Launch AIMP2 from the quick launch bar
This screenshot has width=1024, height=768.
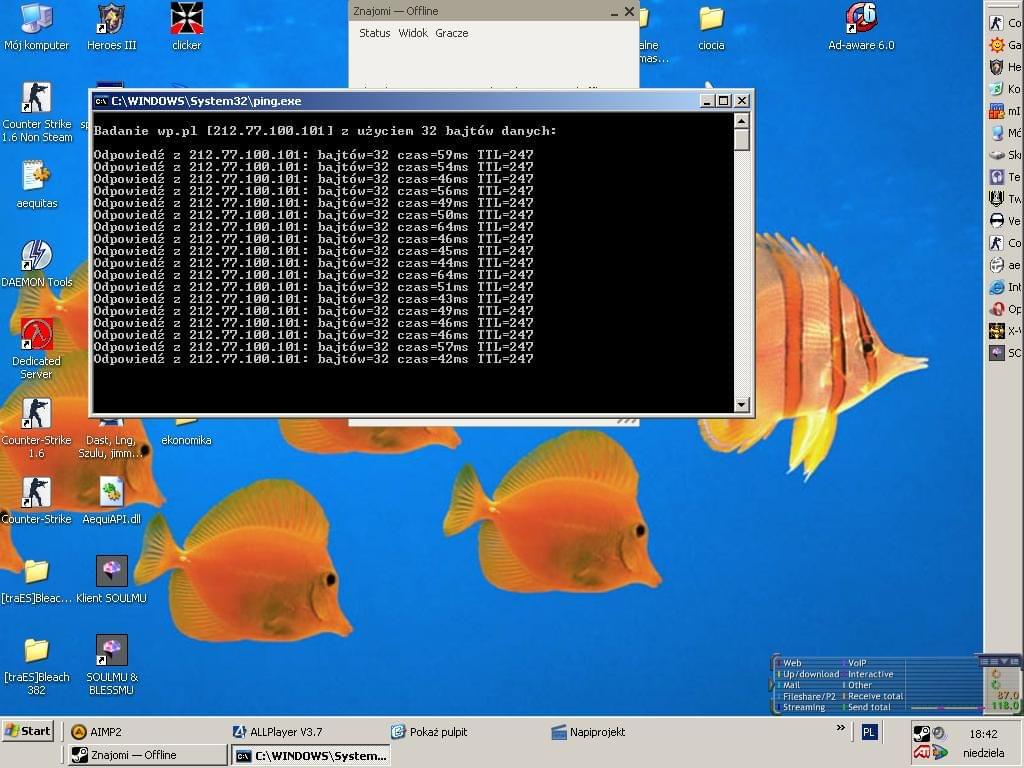pos(96,732)
